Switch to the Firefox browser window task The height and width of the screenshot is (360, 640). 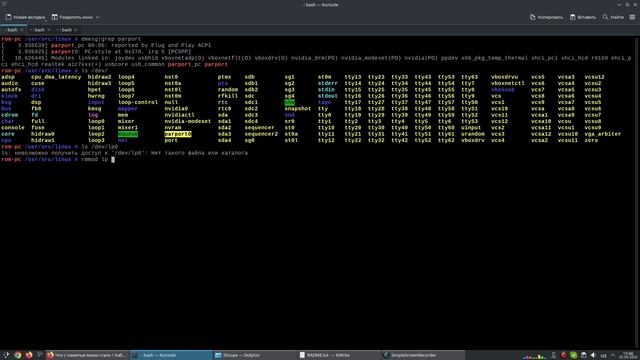pos(87,355)
